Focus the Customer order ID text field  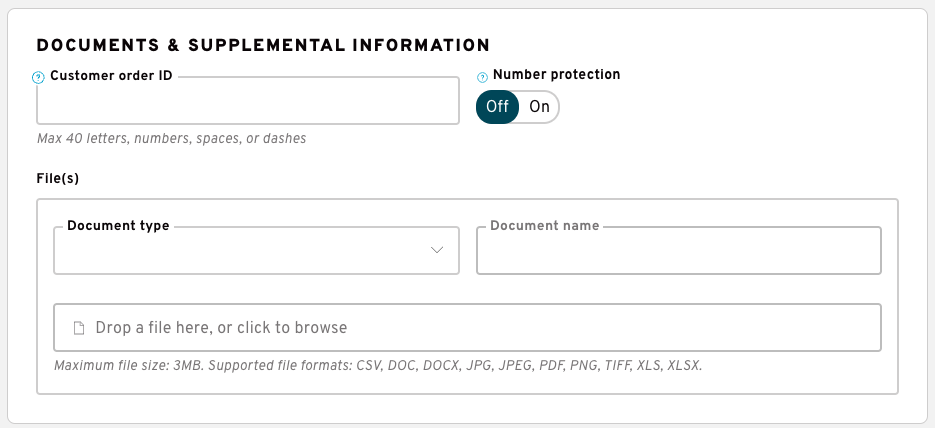(248, 100)
